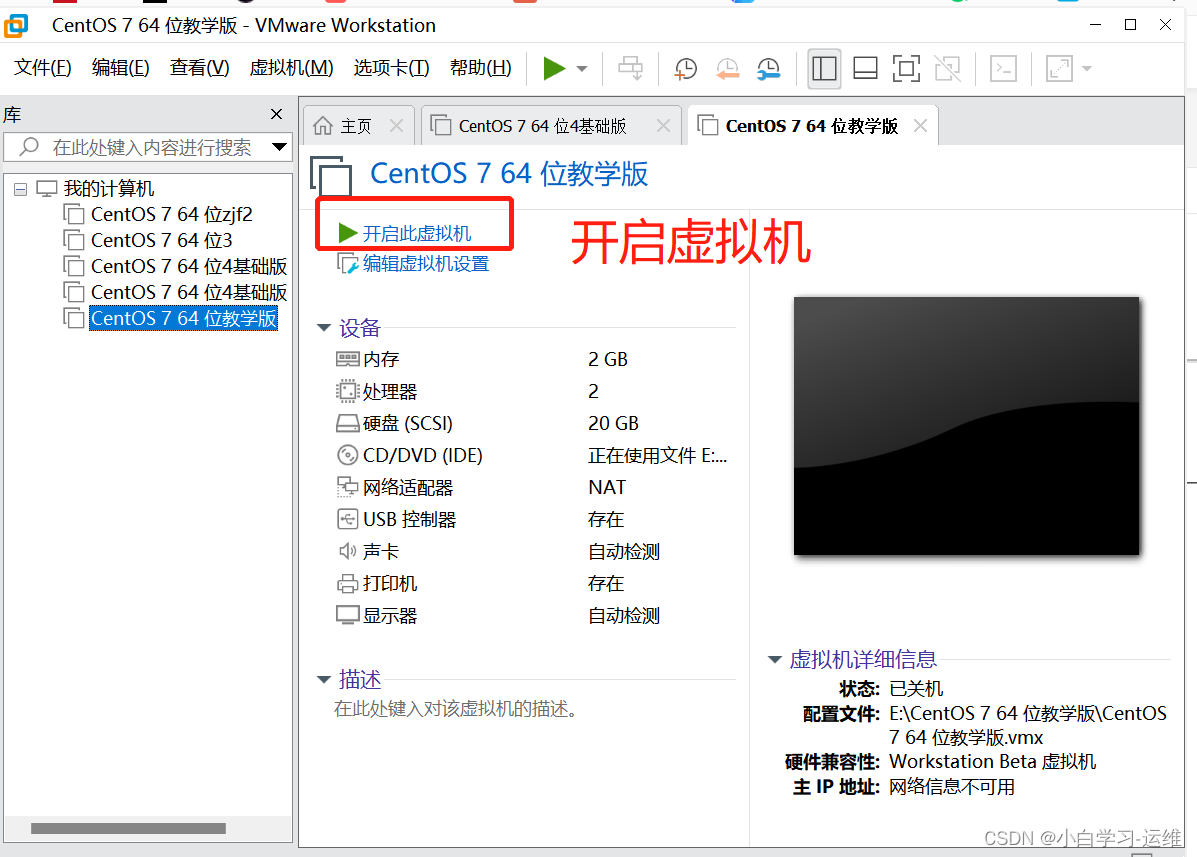Open the snapshot manager wrench icon
The height and width of the screenshot is (857, 1197).
[769, 69]
